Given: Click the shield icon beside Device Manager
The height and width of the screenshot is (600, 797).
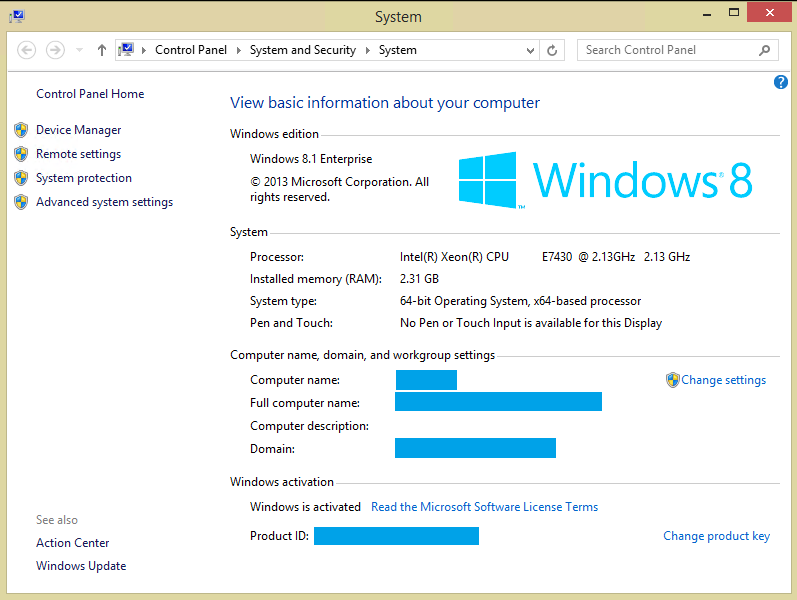Looking at the screenshot, I should [x=21, y=130].
